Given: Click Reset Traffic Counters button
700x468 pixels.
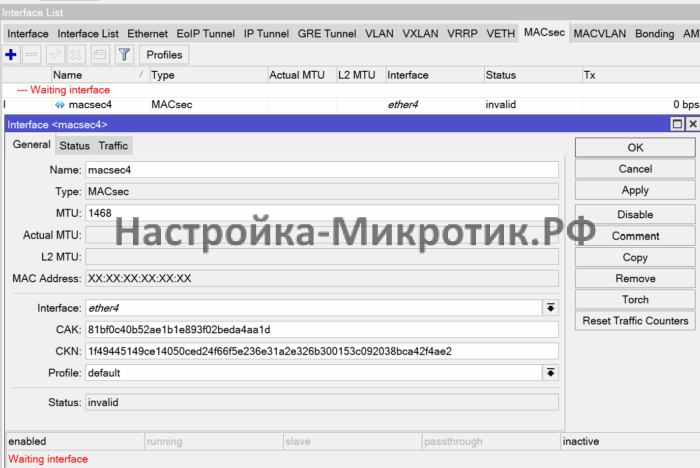Looking at the screenshot, I should click(635, 321).
